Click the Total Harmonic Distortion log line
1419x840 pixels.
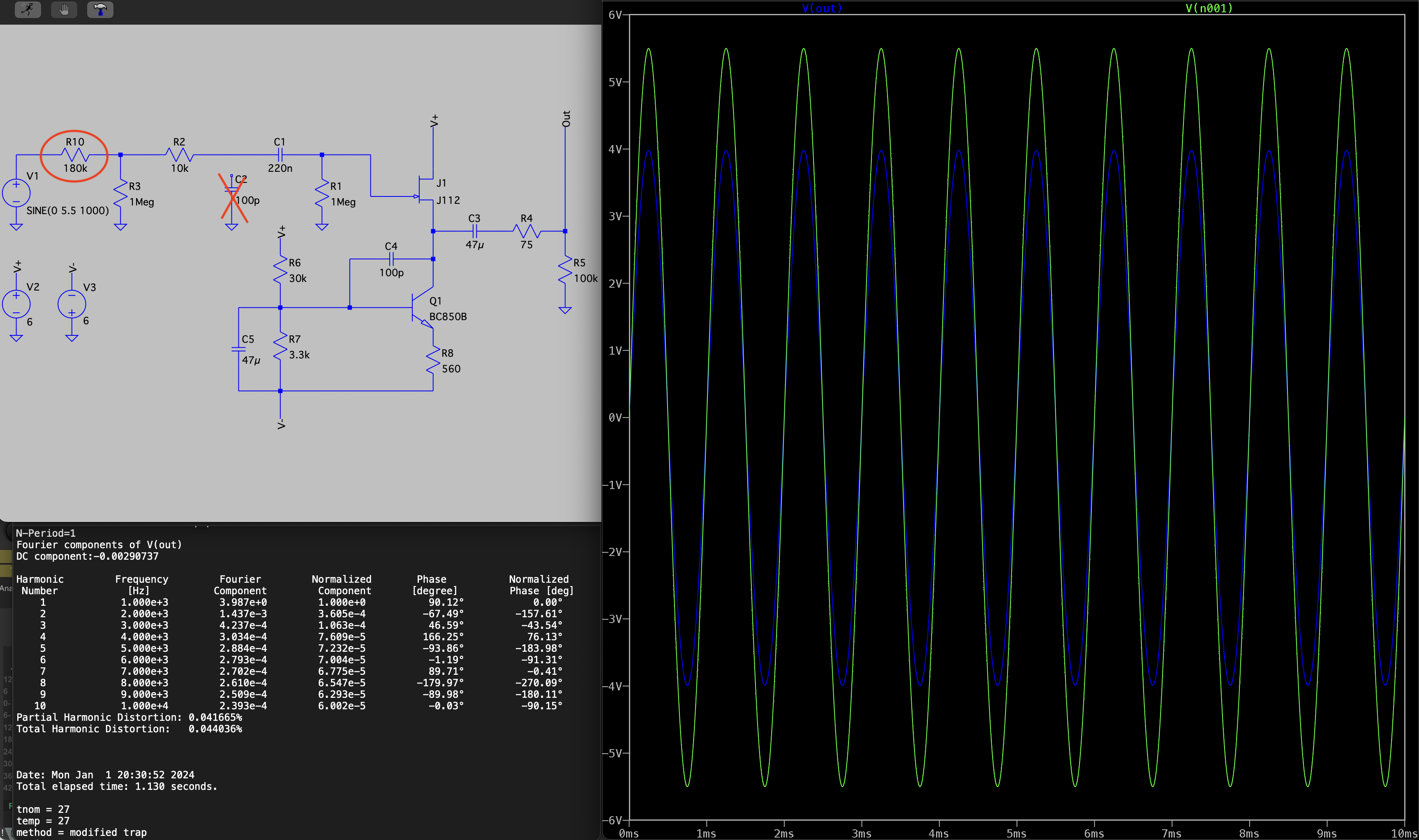click(x=129, y=729)
